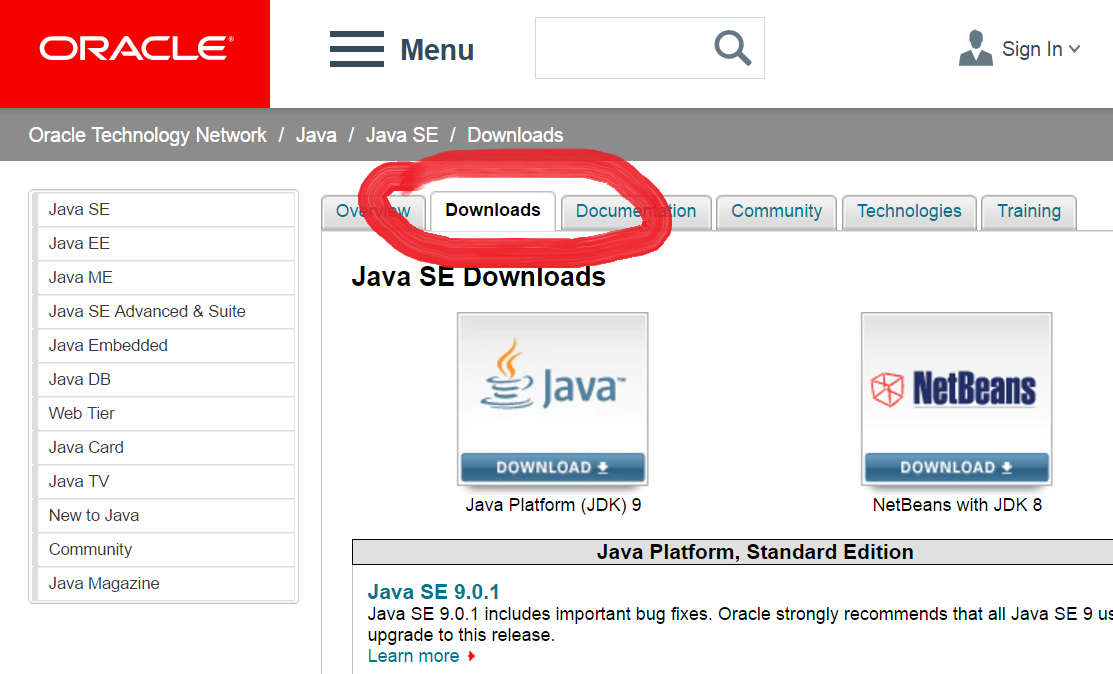Open Java TV in the sidebar
Screen dimensions: 1113x674
[164, 482]
